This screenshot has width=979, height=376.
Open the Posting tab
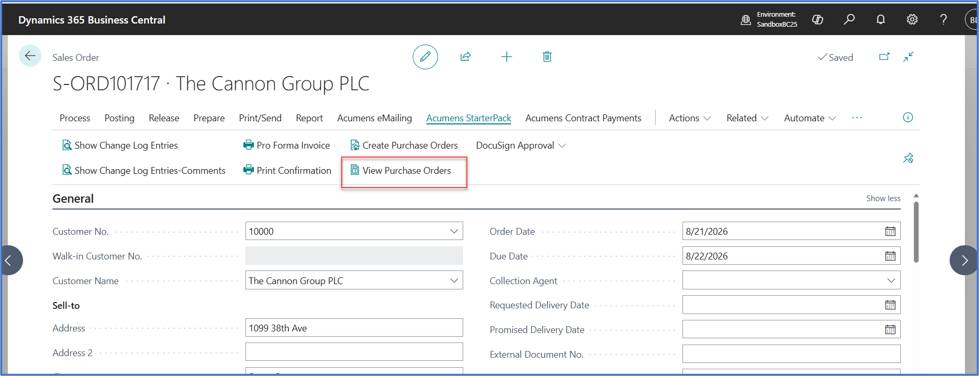click(x=119, y=117)
